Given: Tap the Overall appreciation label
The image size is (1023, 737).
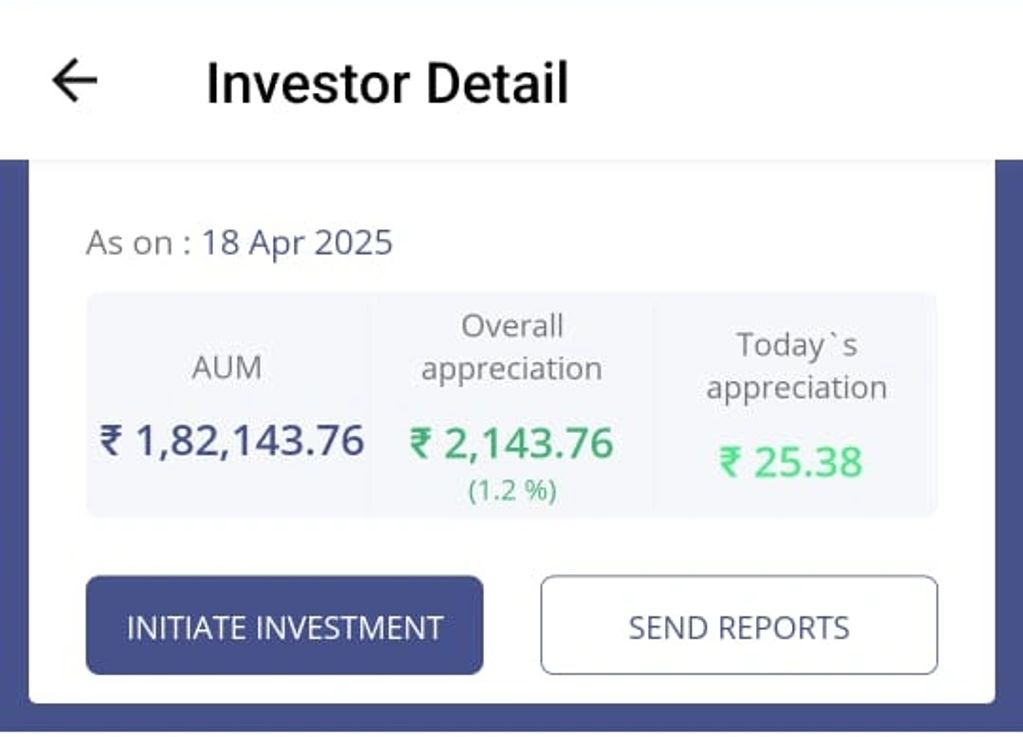Looking at the screenshot, I should (511, 347).
